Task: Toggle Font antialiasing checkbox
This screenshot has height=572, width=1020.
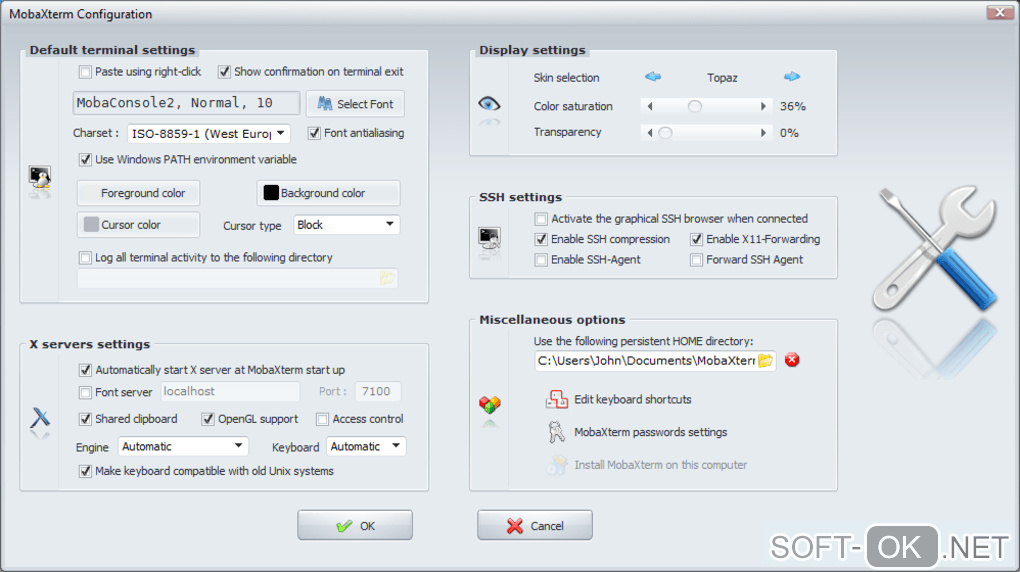Action: [314, 133]
